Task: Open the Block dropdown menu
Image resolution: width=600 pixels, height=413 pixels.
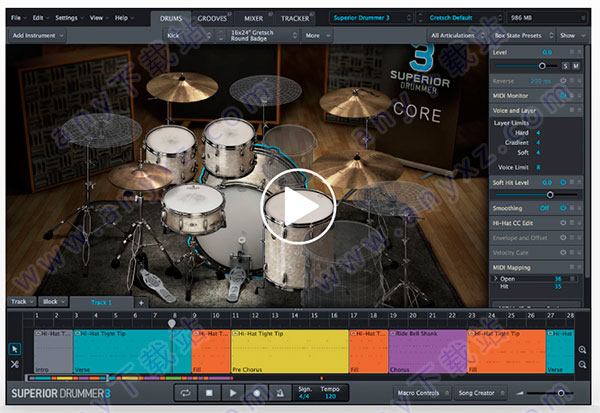Action: tap(53, 302)
